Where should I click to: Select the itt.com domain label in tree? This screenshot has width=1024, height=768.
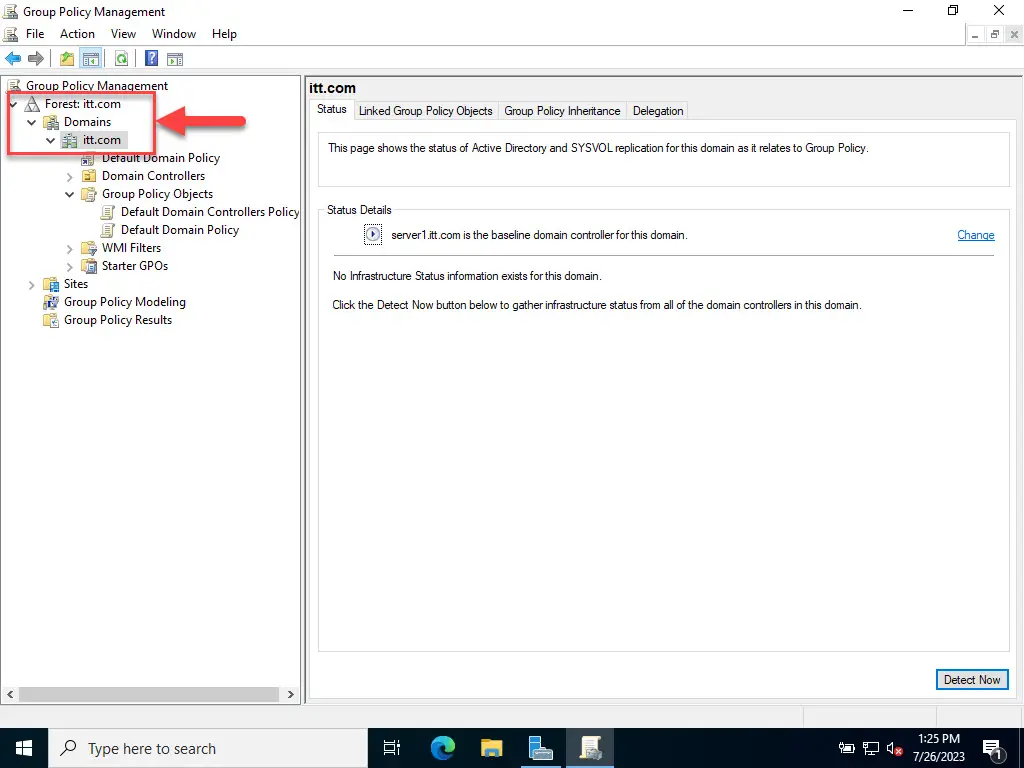click(101, 140)
